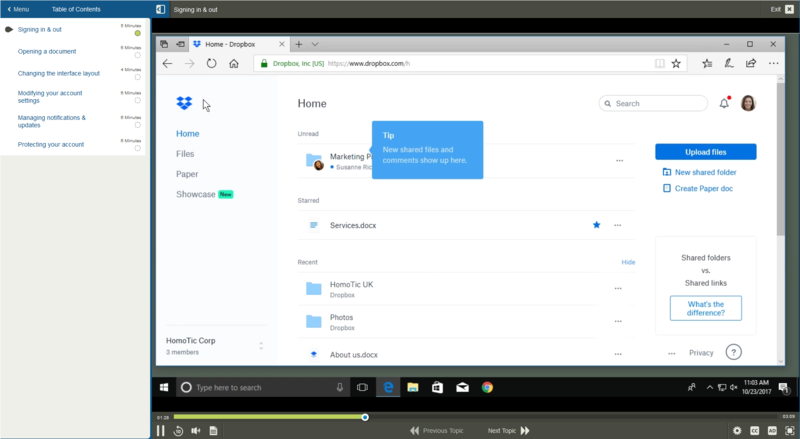Click the Dropbox search field
Viewport: 800px width, 439px height.
653,104
